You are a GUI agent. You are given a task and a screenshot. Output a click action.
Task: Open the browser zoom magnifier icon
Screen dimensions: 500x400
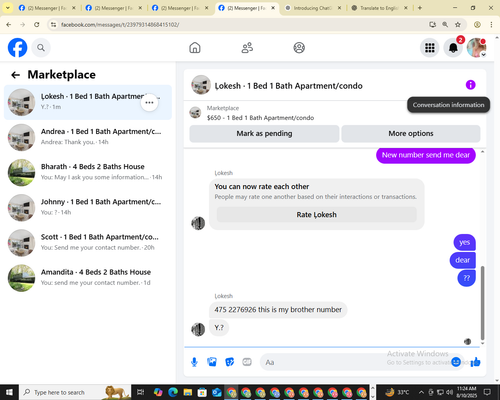(445, 24)
